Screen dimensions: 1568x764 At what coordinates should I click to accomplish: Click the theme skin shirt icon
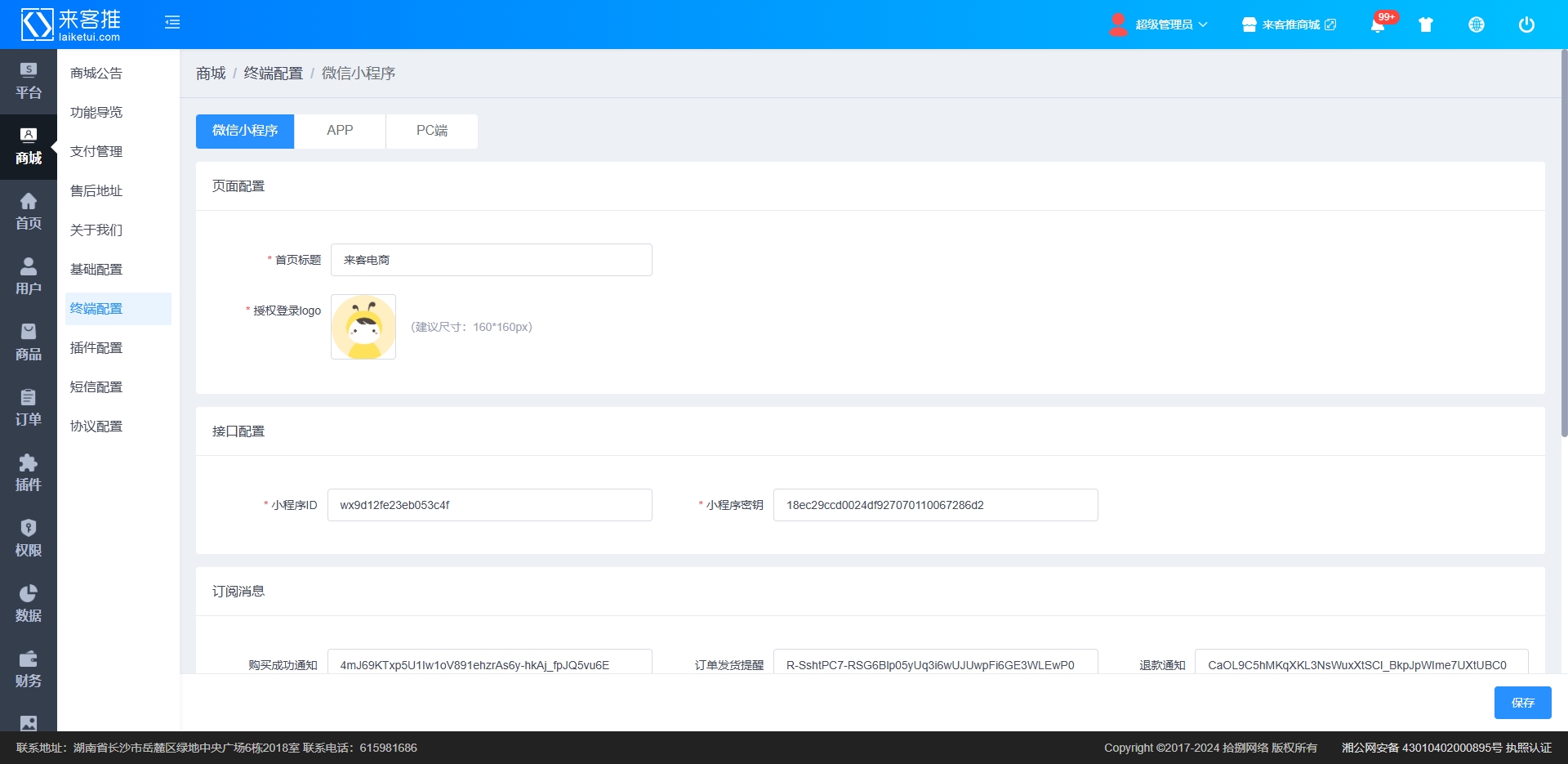click(1426, 25)
